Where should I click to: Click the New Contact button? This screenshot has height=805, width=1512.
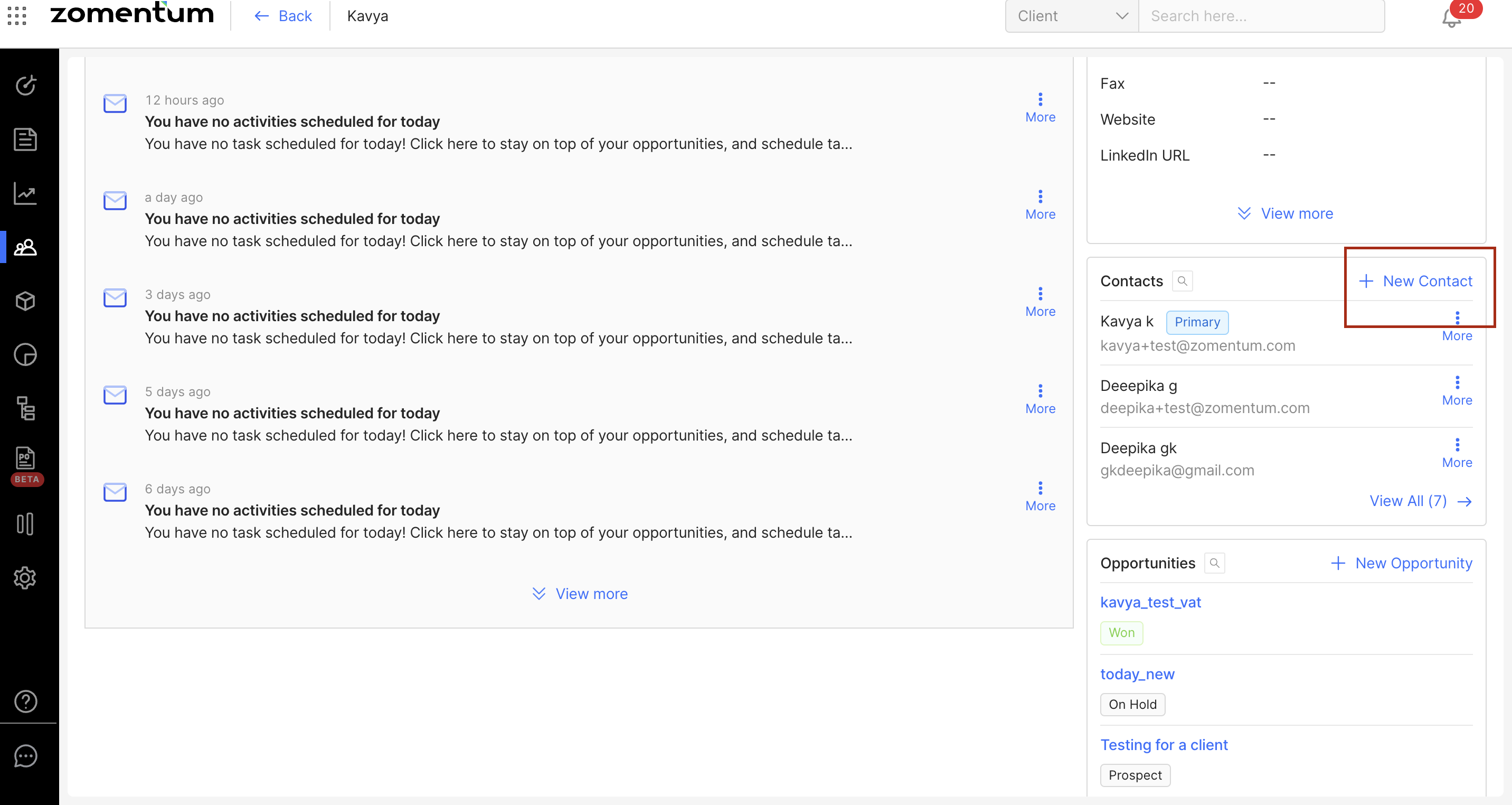(1416, 281)
